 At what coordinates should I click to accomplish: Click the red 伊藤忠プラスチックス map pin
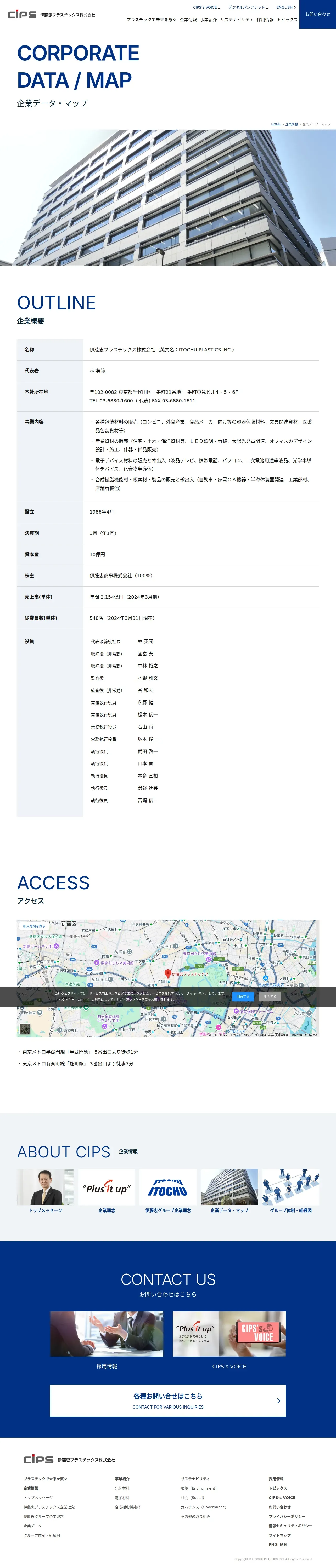168,974
